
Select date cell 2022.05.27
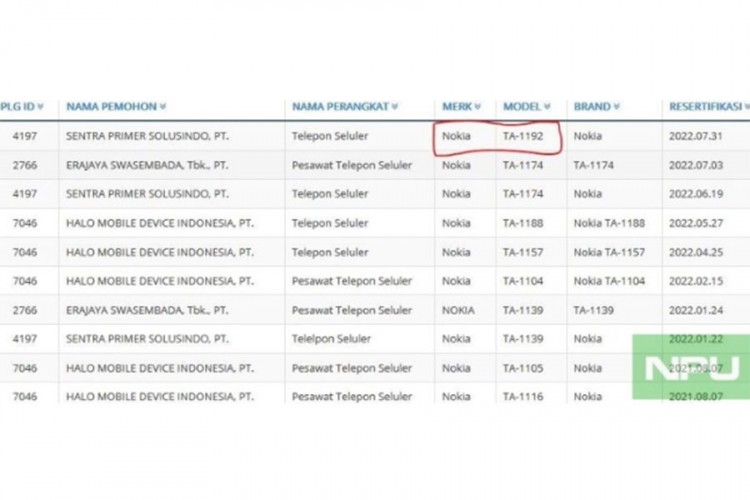(695, 223)
